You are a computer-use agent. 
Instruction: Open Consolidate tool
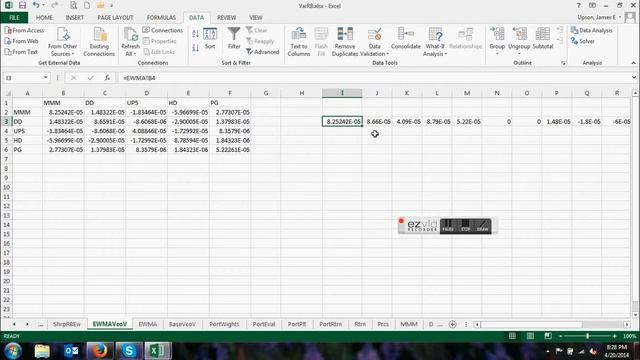(405, 39)
